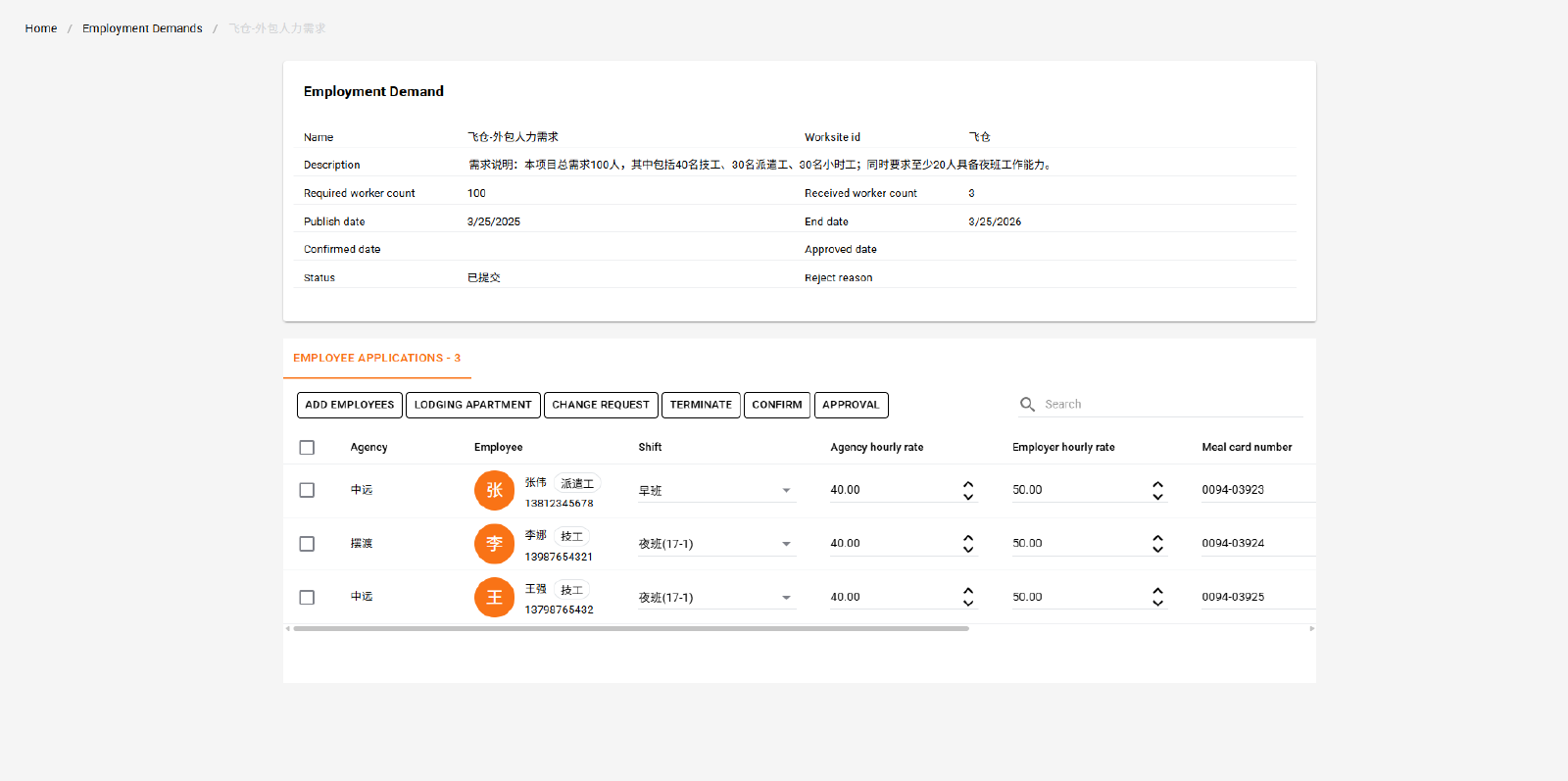Viewport: 1568px width, 781px height.
Task: Click the orange 李 avatar icon
Action: pyautogui.click(x=494, y=544)
